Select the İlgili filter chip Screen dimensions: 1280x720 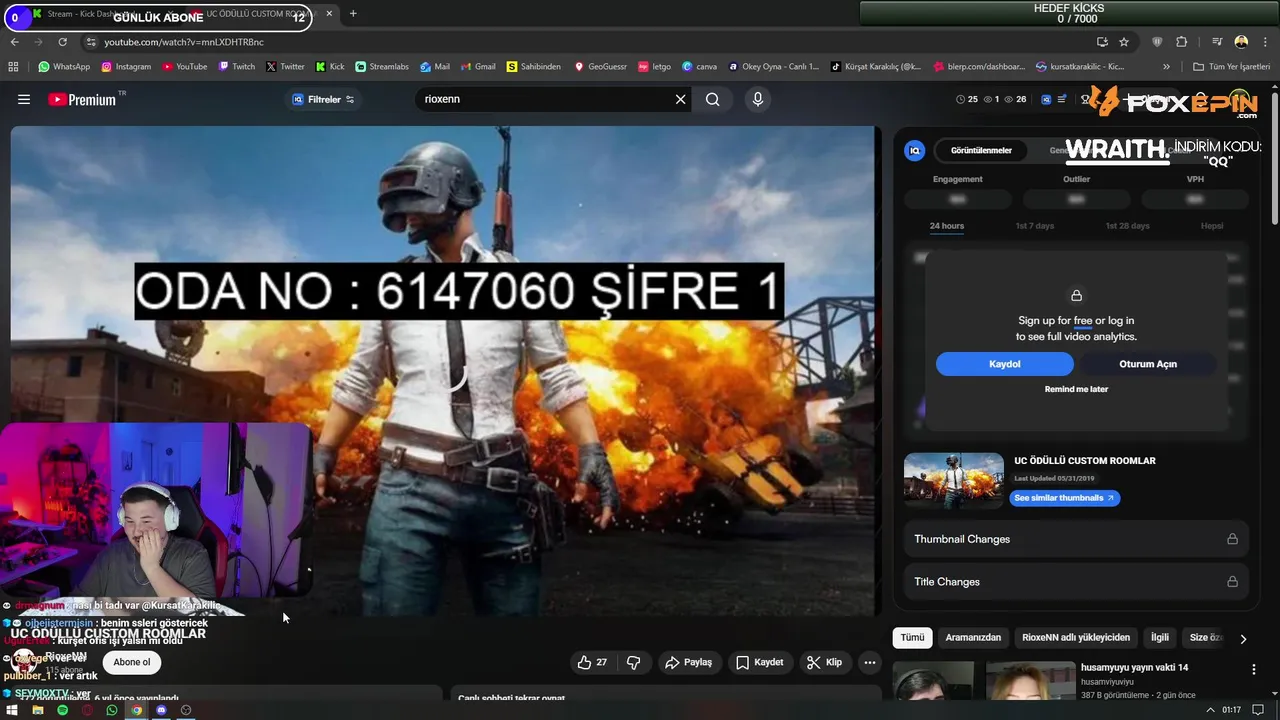coord(1160,637)
